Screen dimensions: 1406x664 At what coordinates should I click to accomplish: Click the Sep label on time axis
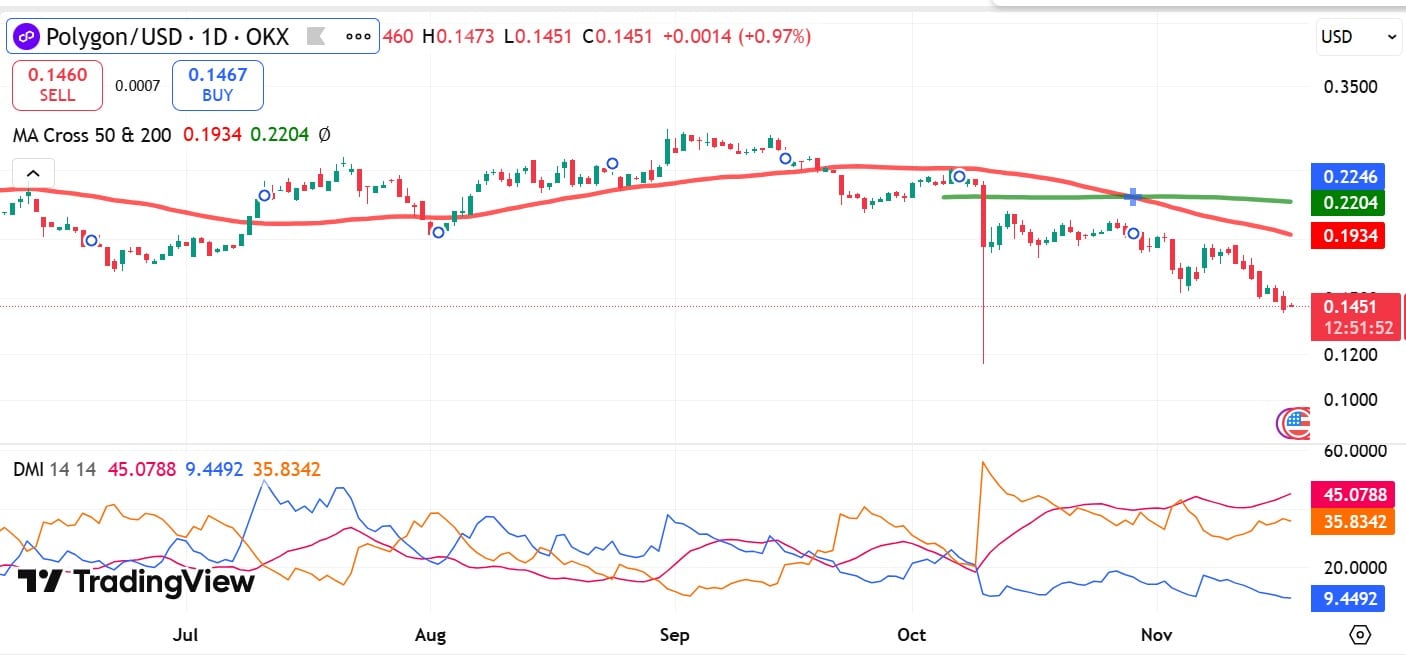point(675,635)
